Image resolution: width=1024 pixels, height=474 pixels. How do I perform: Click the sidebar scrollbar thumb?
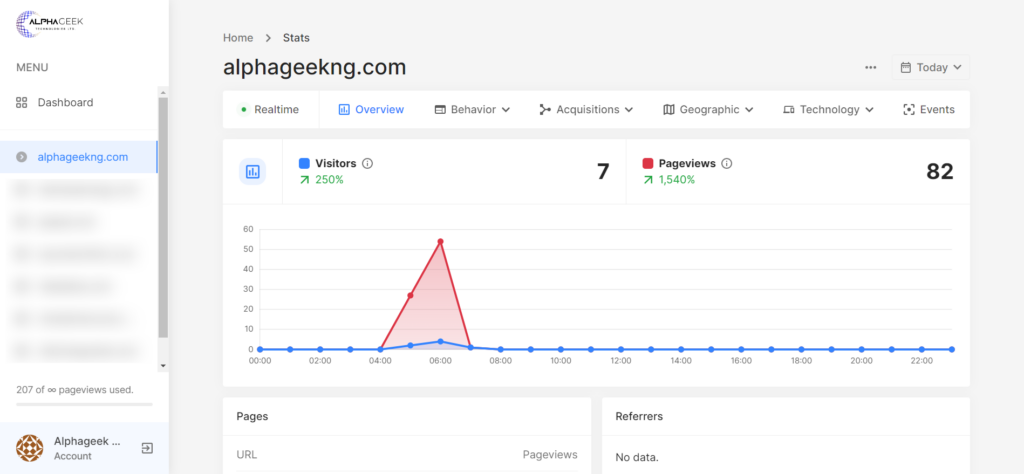(163, 217)
